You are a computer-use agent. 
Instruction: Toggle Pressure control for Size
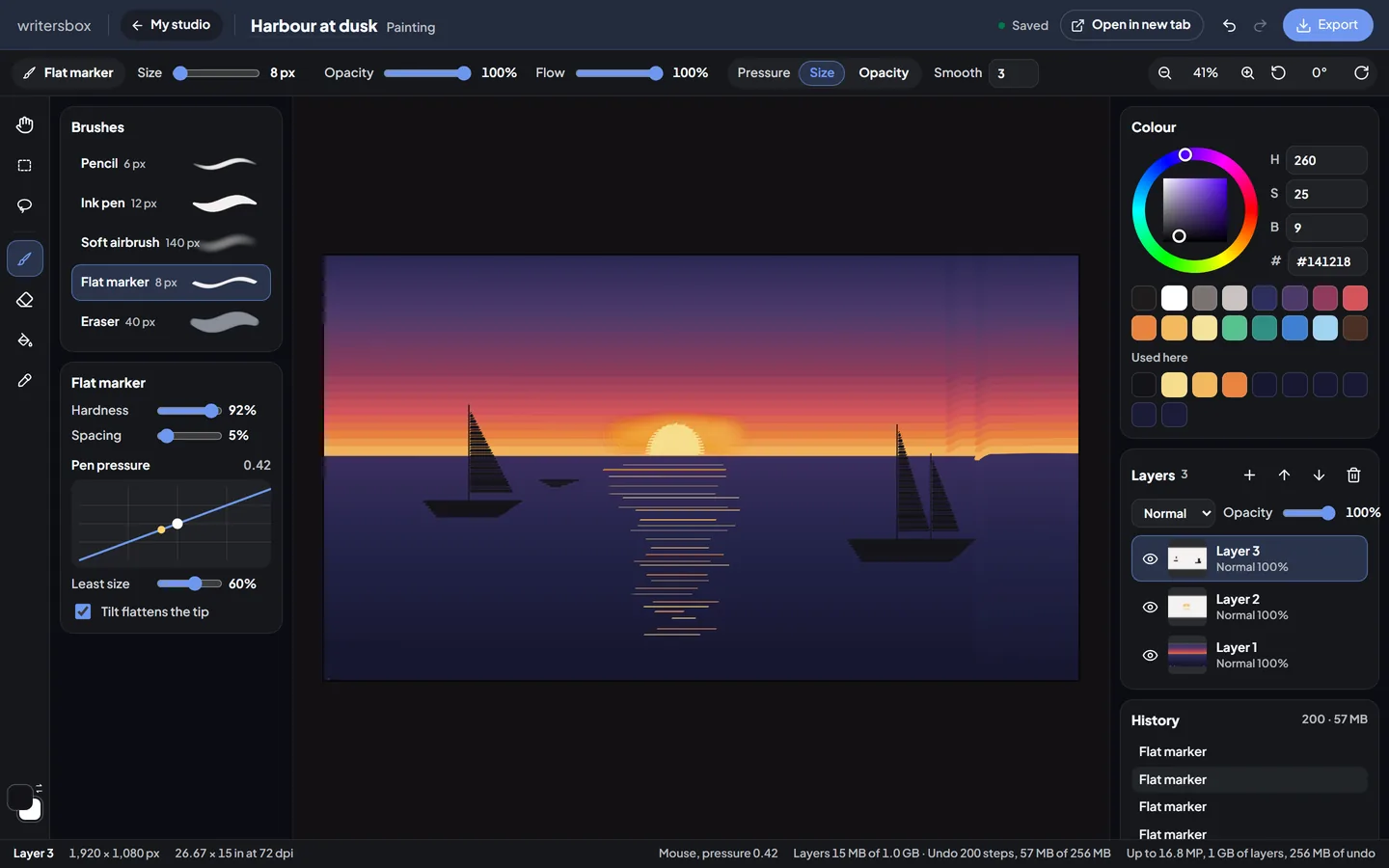(822, 73)
